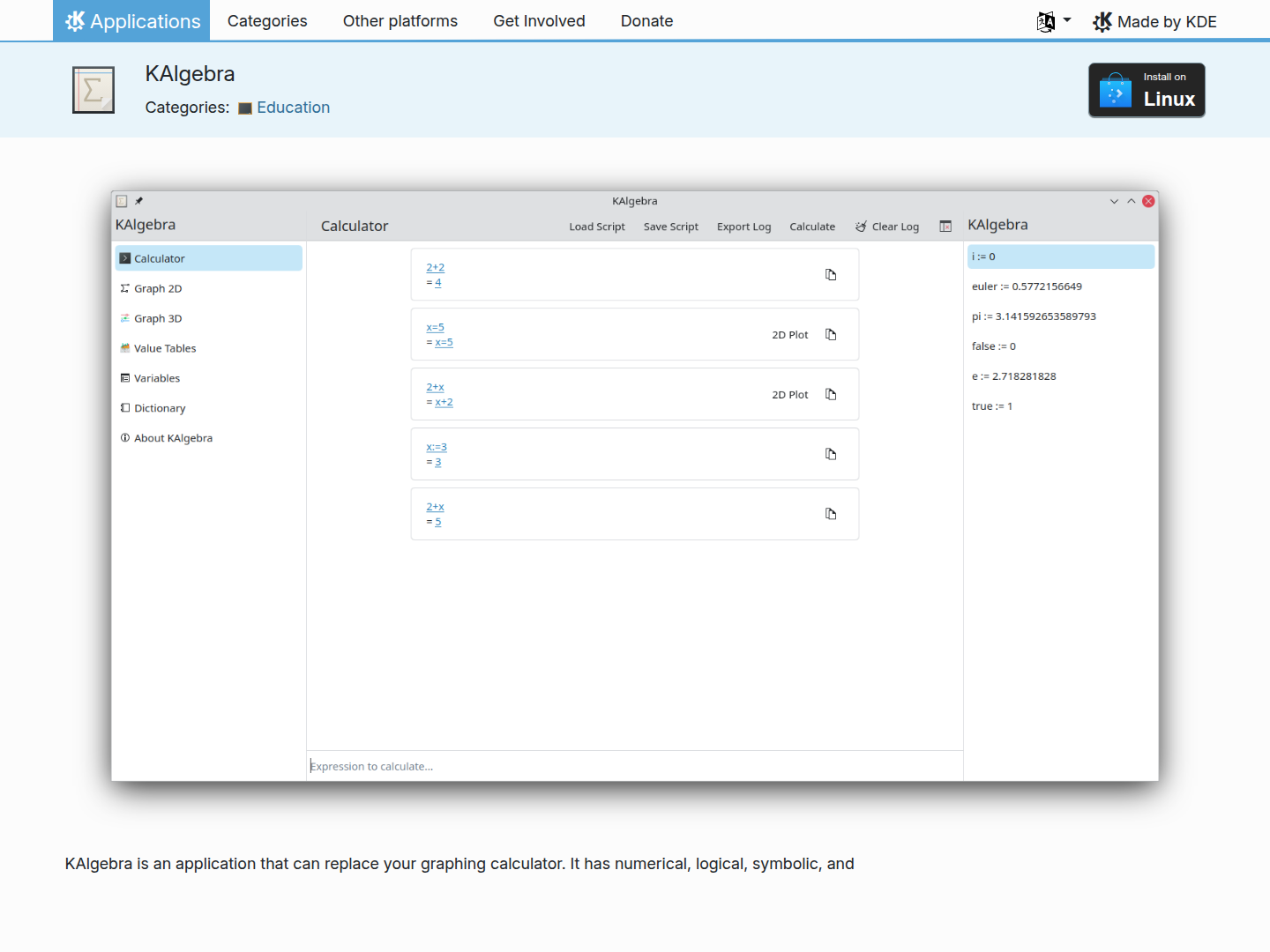
Task: Open Variables from the sidebar
Action: click(x=208, y=378)
